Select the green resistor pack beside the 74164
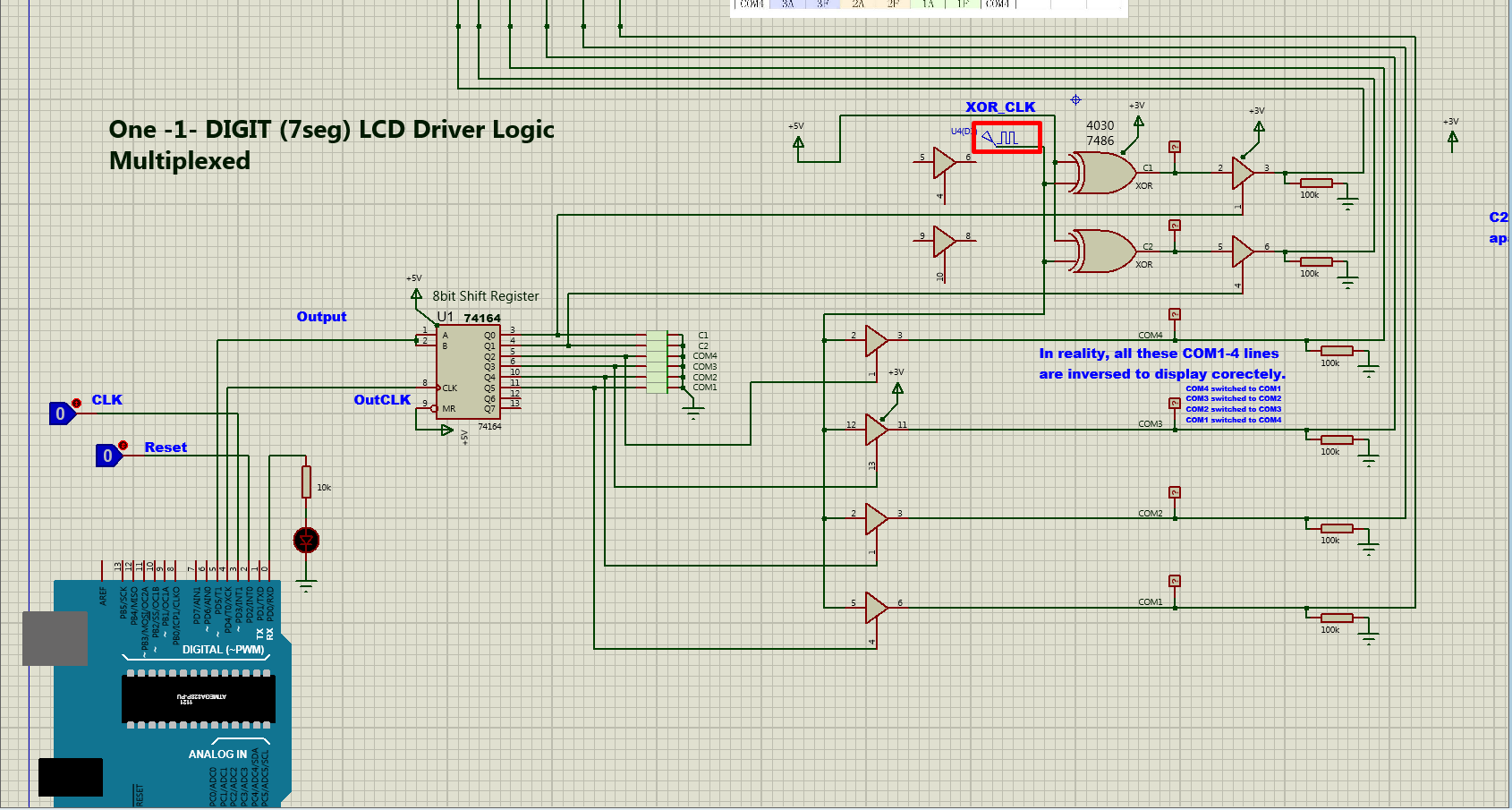Screen dimensions: 1512x810 [x=657, y=362]
